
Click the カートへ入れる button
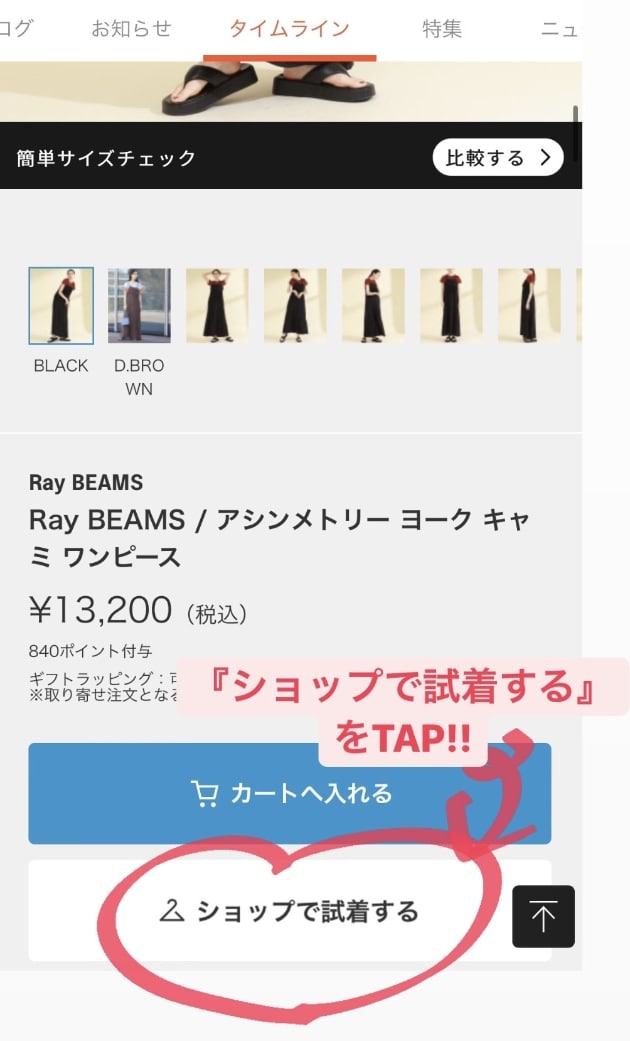point(289,793)
